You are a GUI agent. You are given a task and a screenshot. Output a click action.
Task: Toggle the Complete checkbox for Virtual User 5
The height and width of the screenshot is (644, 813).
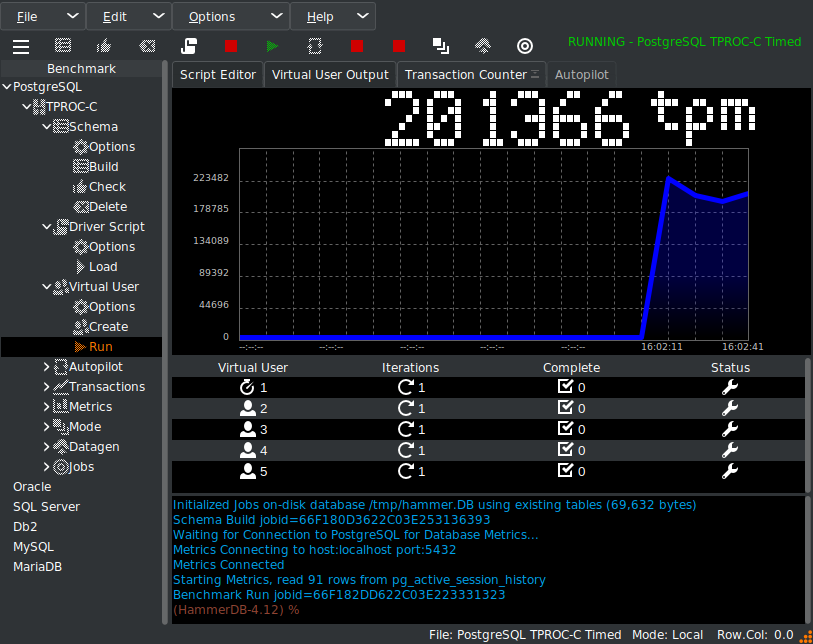tap(565, 470)
